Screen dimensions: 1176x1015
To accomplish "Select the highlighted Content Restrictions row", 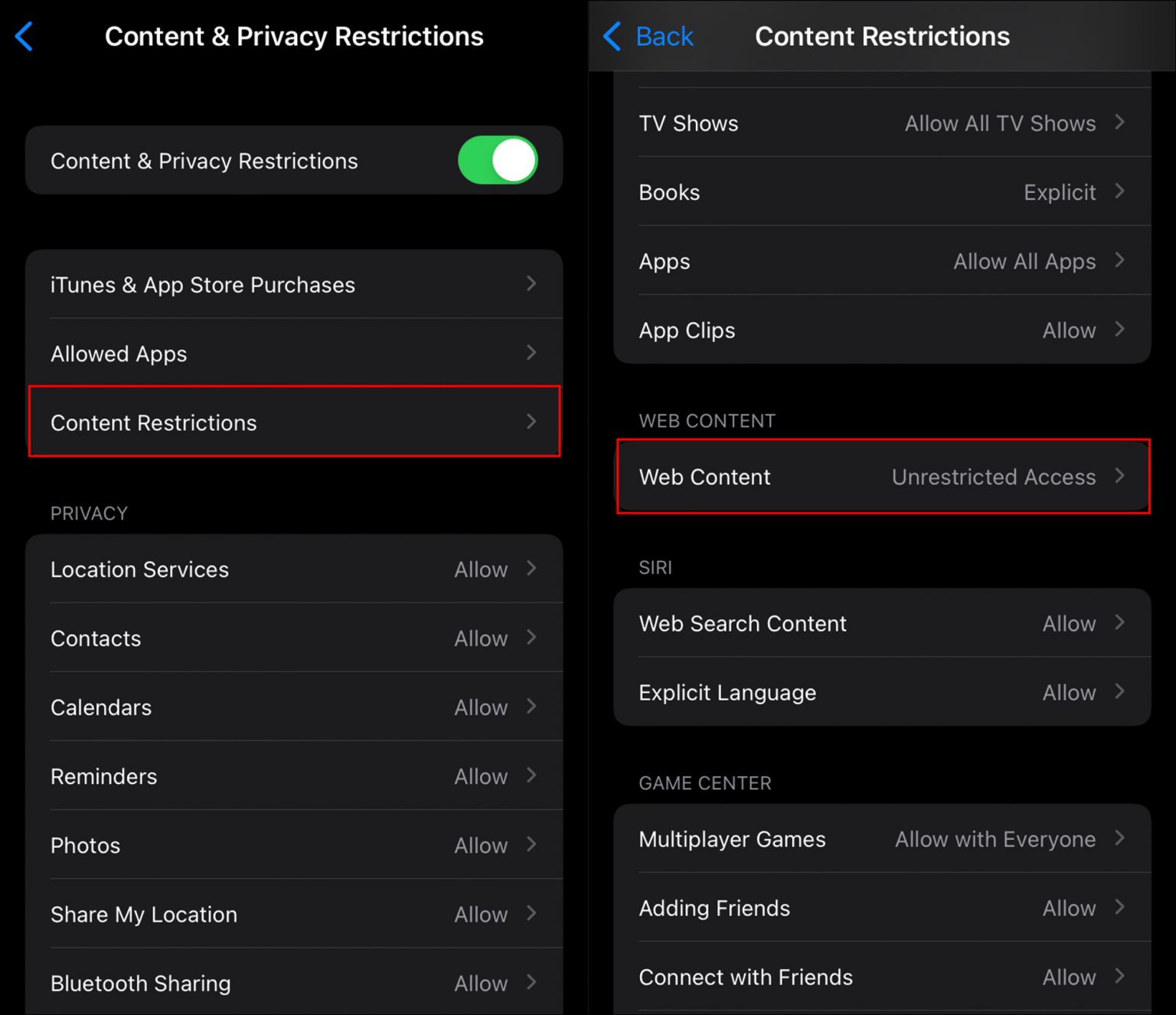I will pos(294,422).
